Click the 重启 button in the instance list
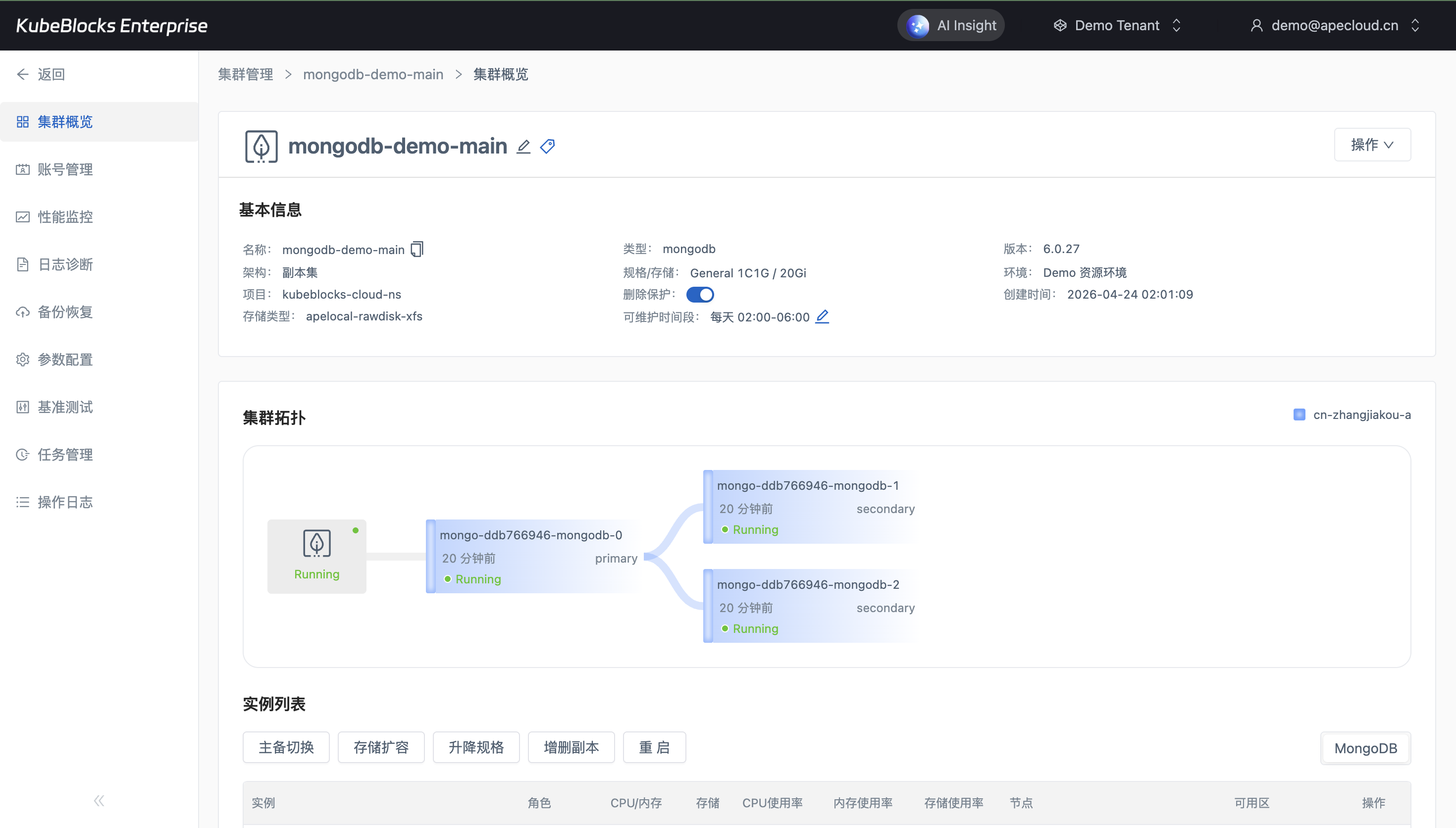The image size is (1456, 828). pos(654,747)
